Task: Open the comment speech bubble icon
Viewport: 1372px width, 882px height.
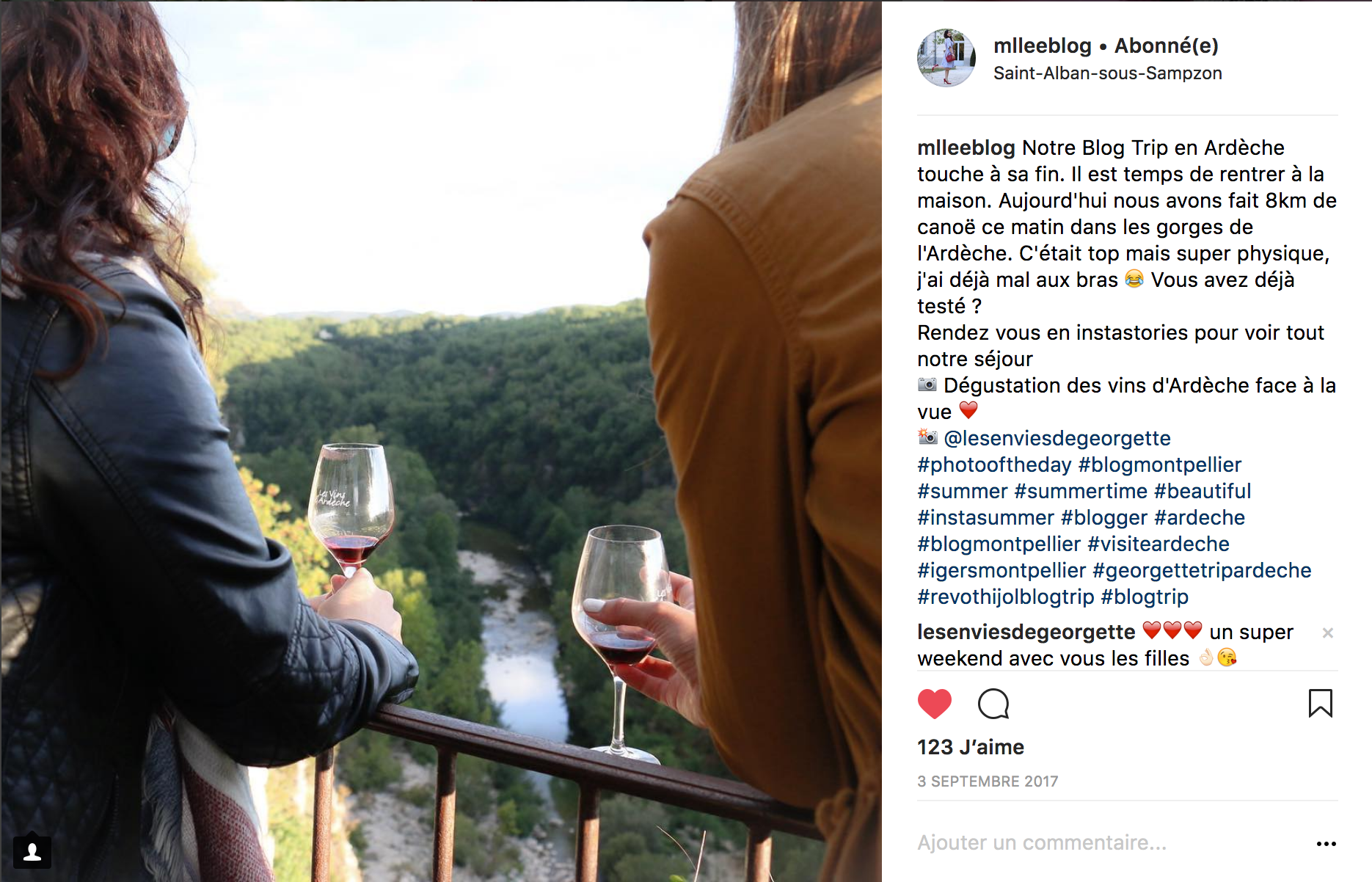Action: pyautogui.click(x=993, y=704)
